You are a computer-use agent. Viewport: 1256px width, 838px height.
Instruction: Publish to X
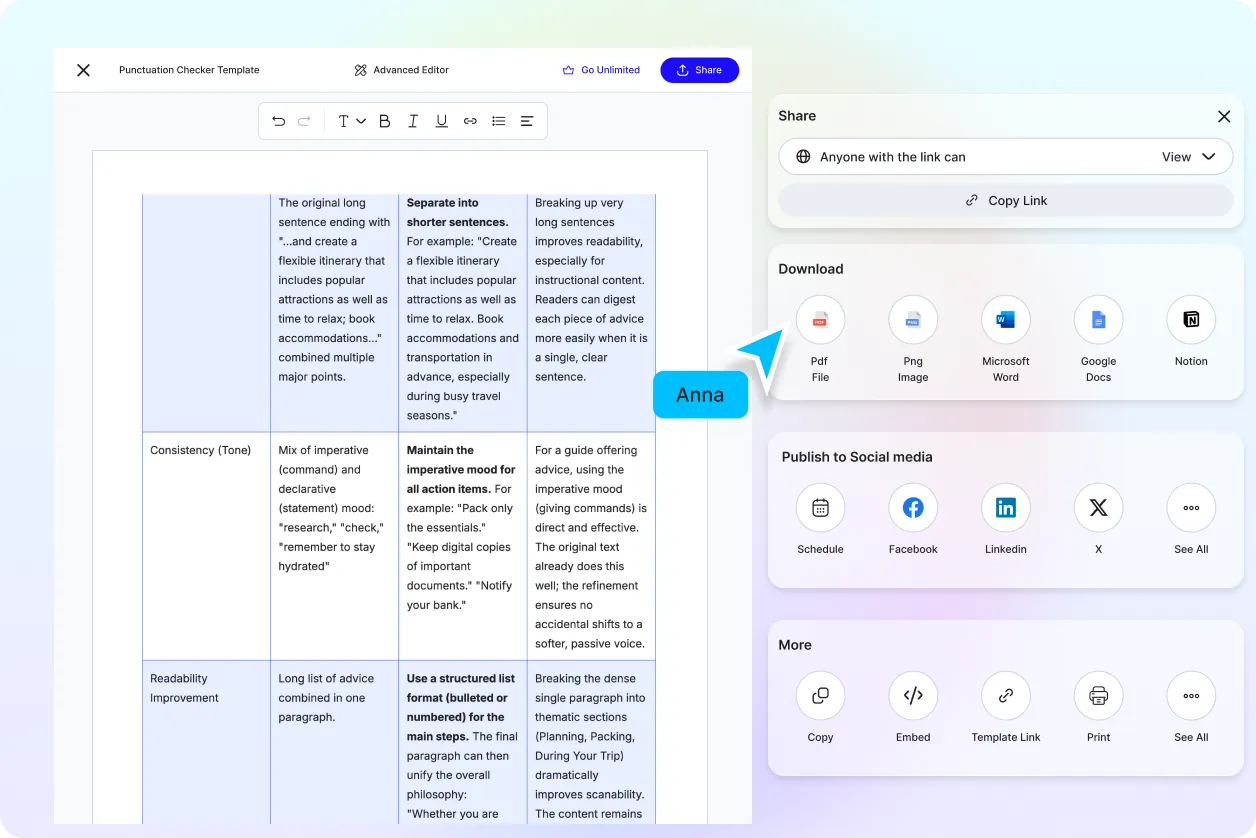coord(1098,508)
